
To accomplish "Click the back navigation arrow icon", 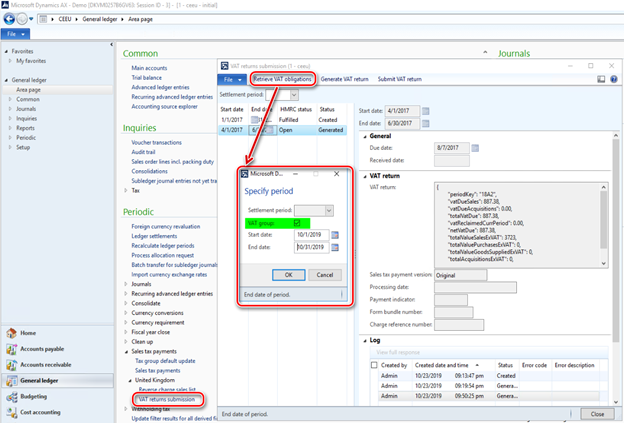I will click(9, 19).
